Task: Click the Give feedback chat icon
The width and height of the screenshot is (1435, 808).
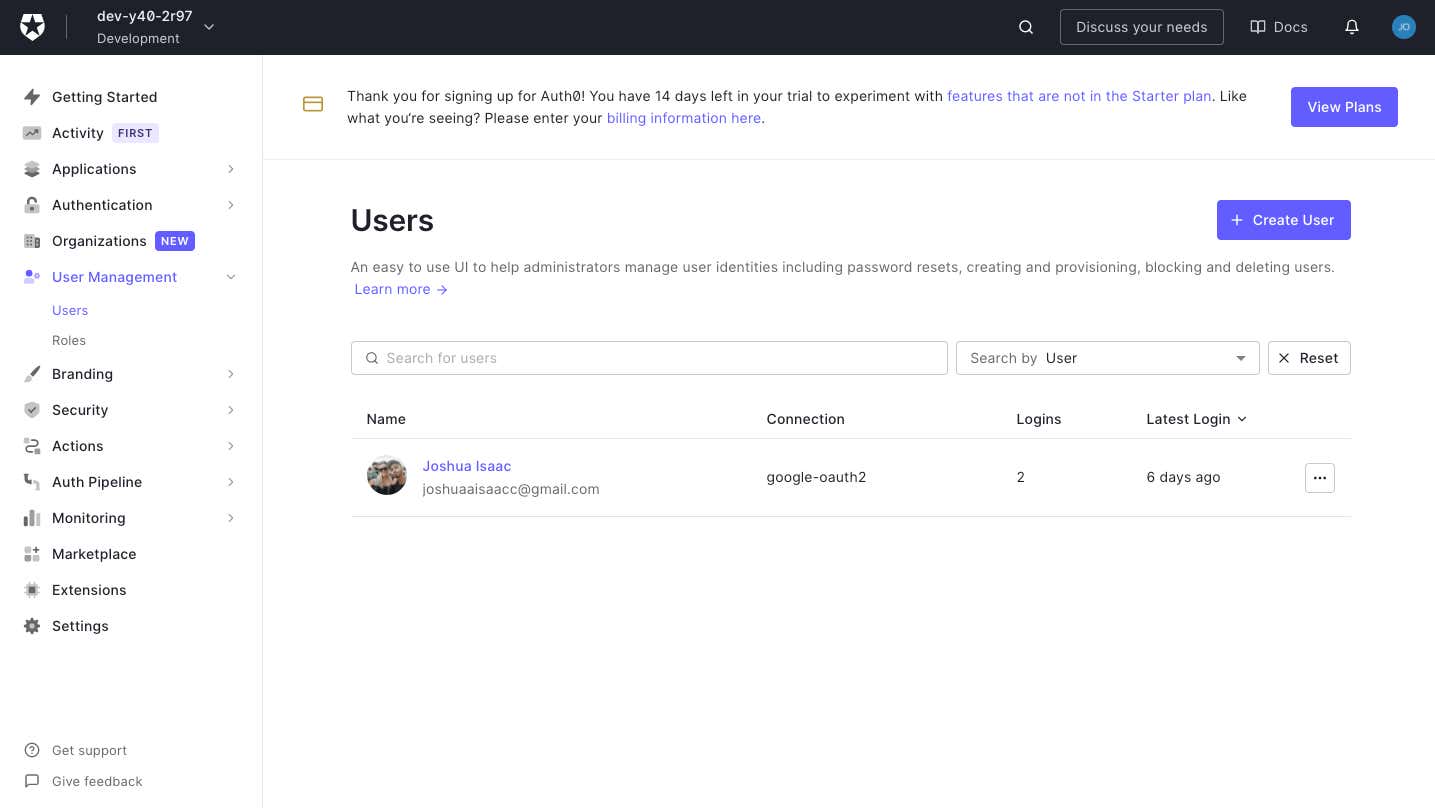Action: (32, 781)
